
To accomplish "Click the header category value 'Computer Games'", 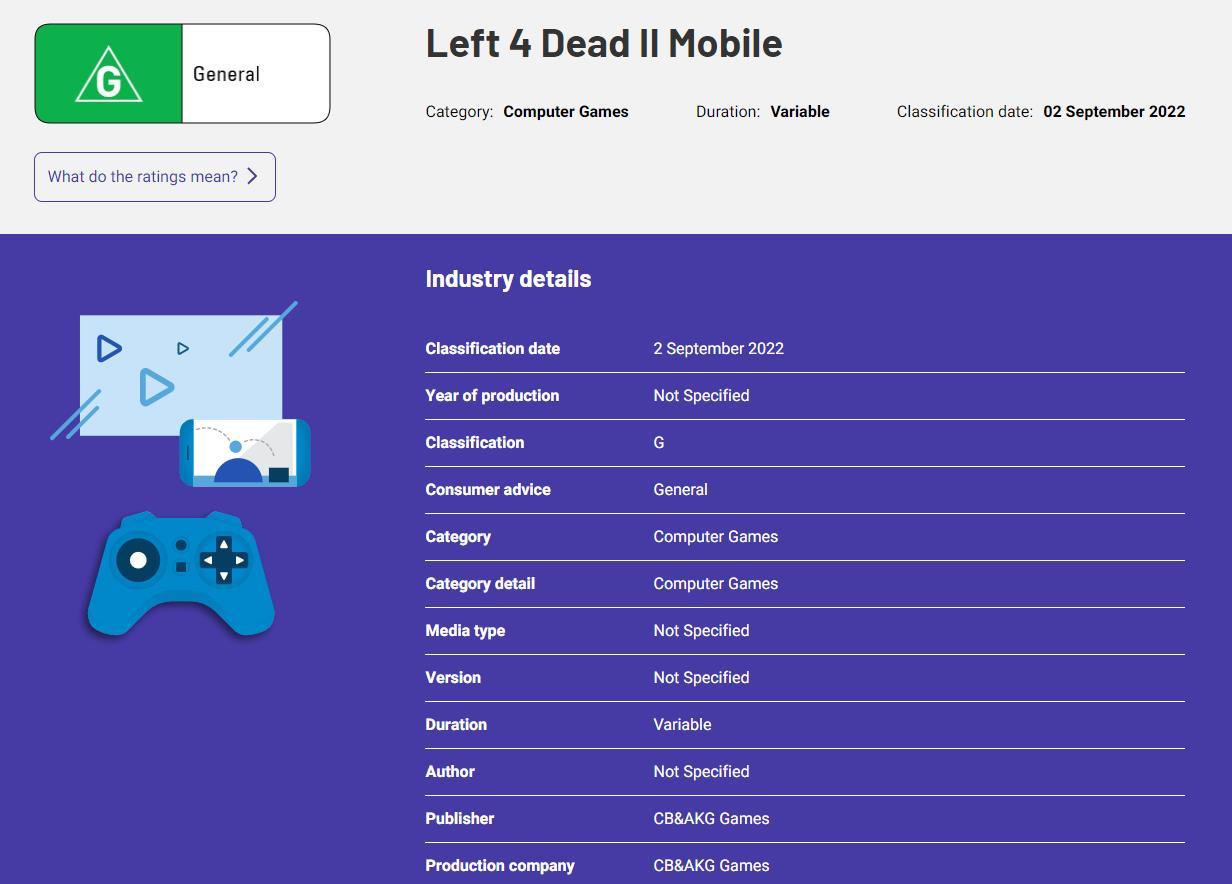I will click(566, 112).
